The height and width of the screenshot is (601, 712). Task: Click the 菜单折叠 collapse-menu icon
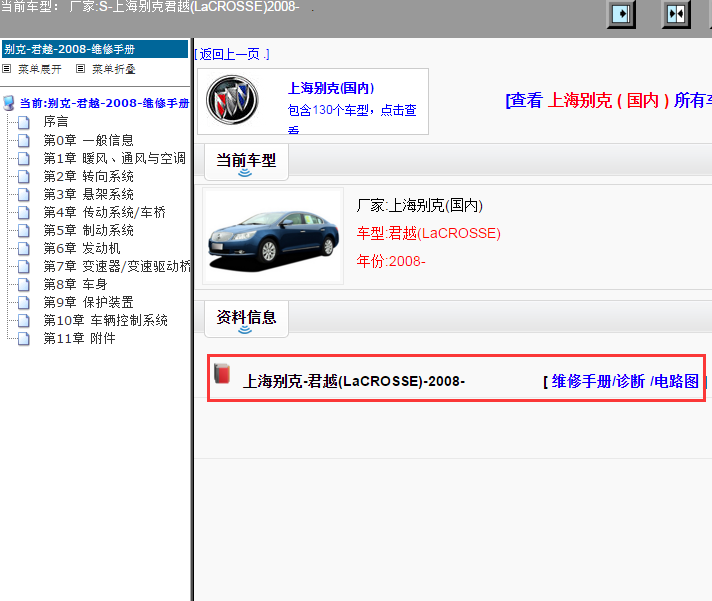click(x=80, y=69)
